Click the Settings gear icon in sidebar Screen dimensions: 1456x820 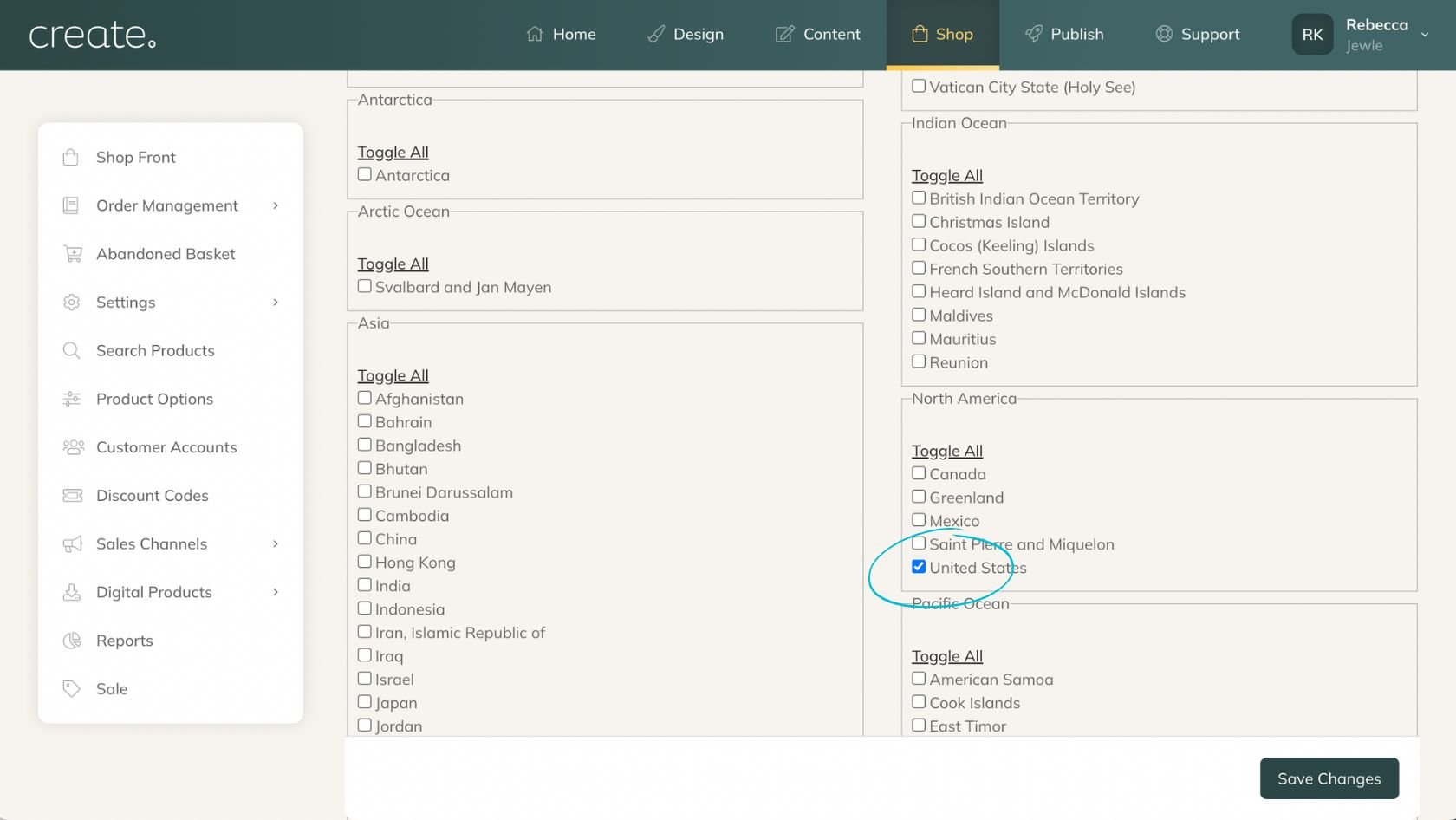71,303
